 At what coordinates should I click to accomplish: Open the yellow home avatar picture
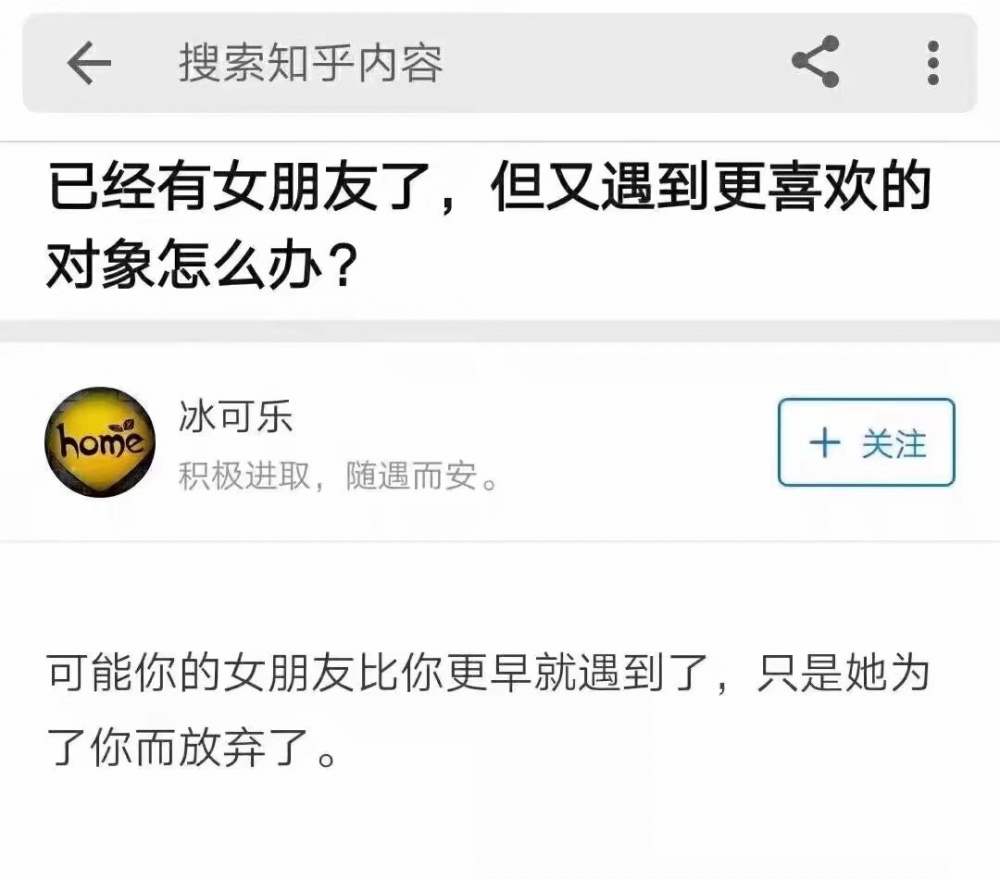[100, 442]
